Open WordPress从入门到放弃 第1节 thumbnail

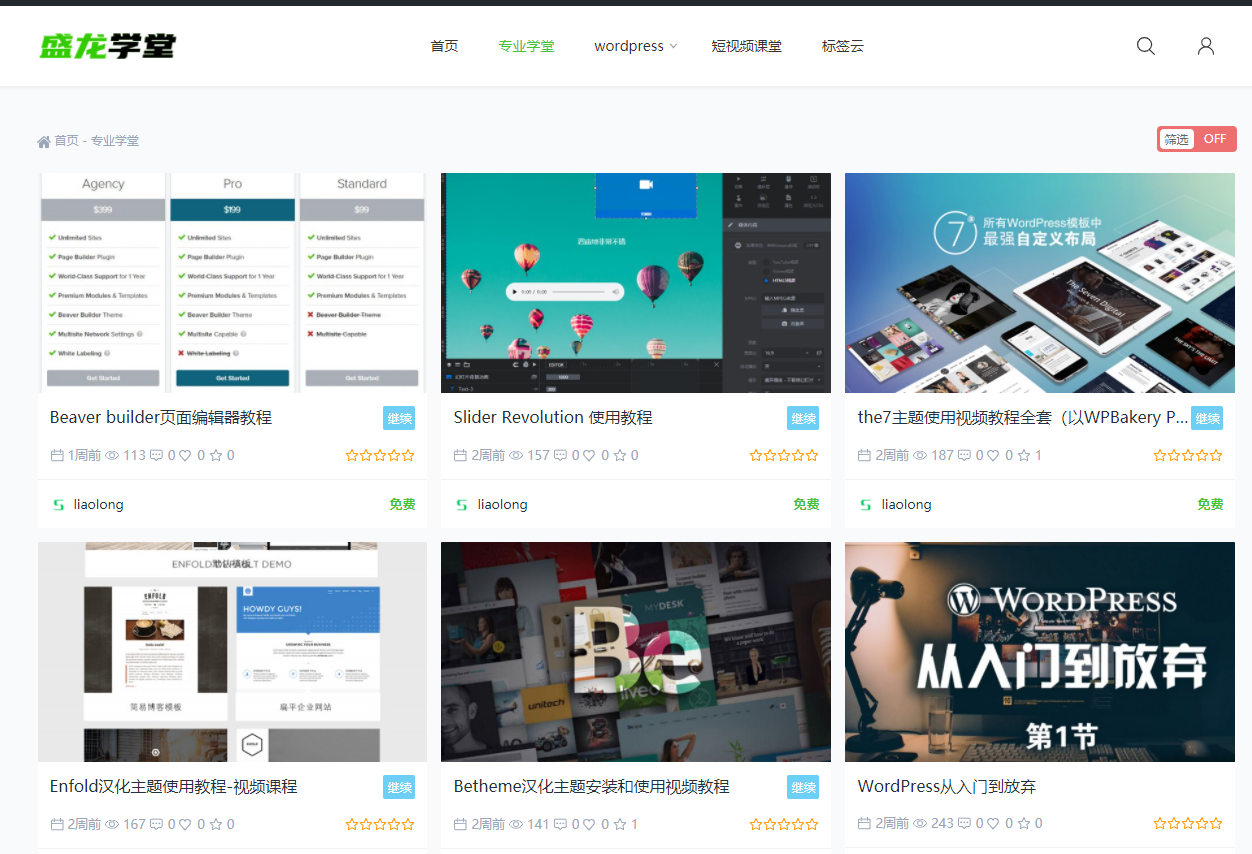[1040, 652]
